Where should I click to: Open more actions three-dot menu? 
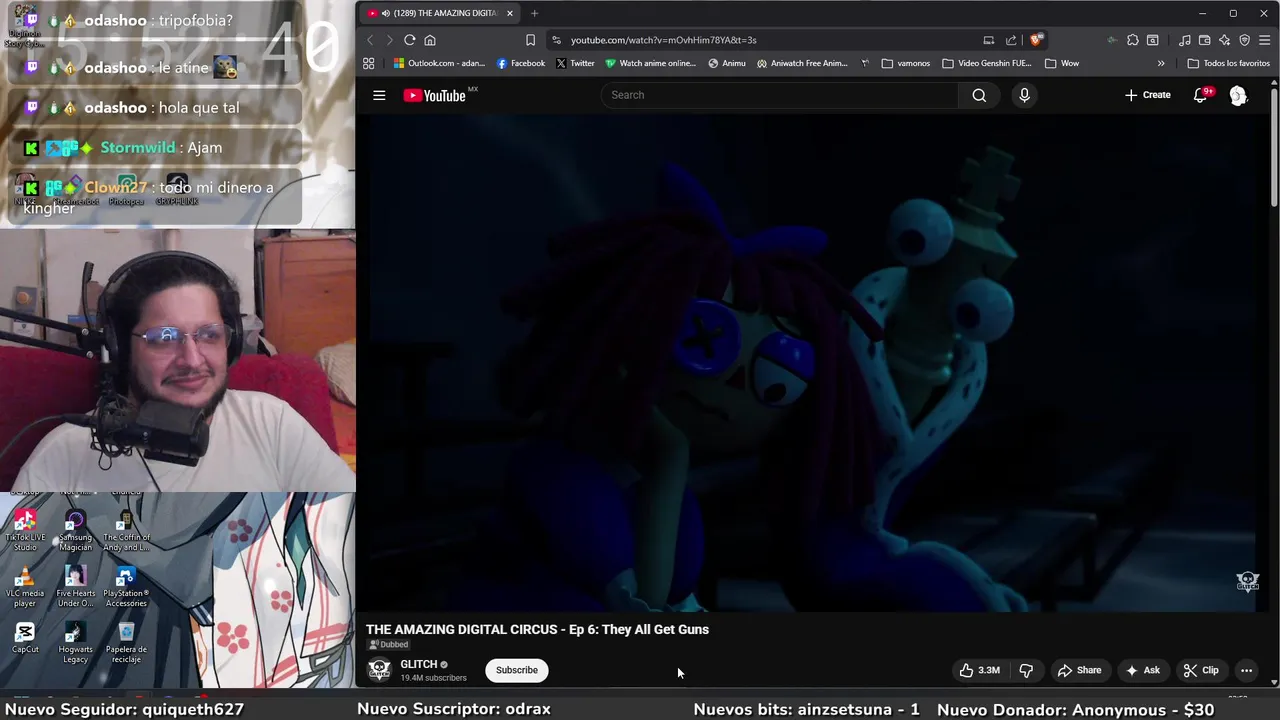coord(1246,670)
